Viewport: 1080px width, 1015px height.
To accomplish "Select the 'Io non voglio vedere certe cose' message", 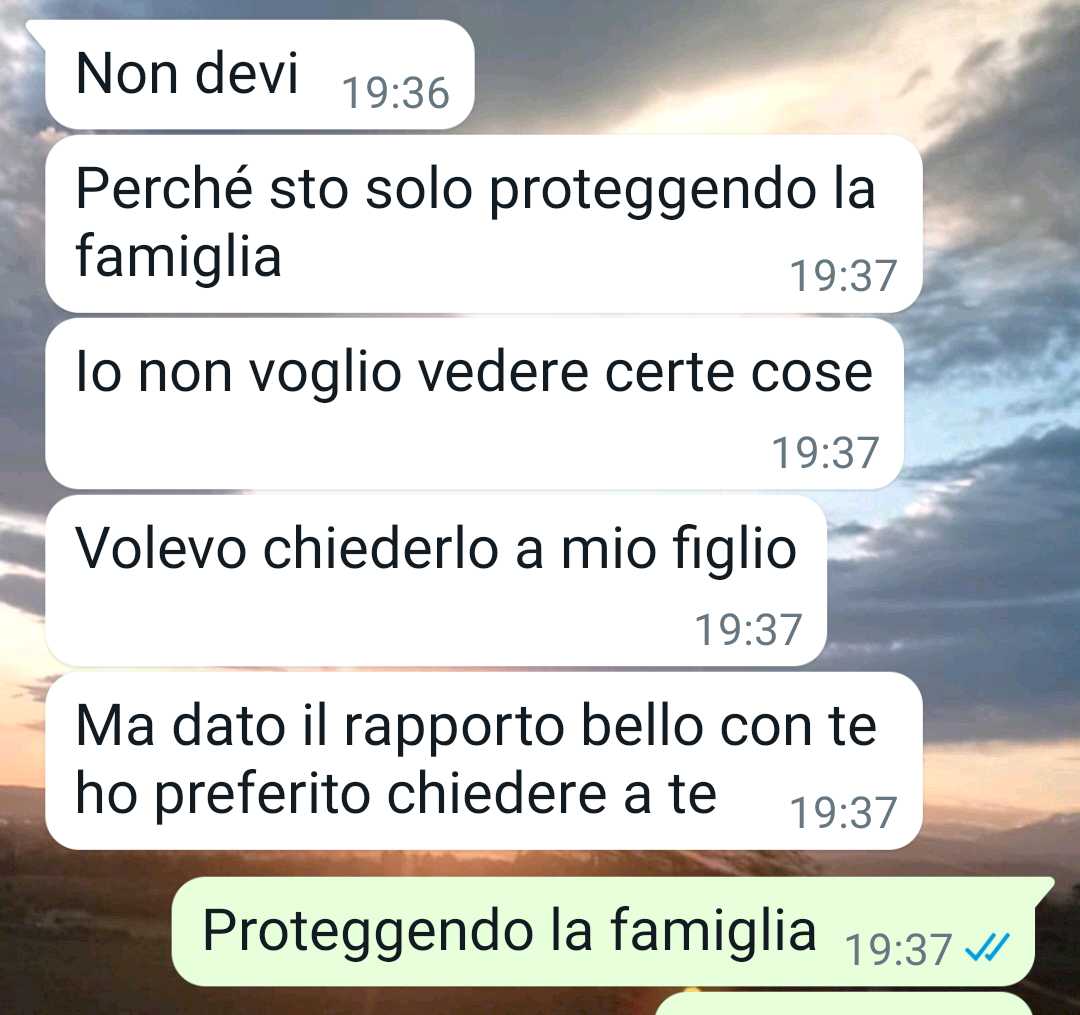I will click(474, 404).
